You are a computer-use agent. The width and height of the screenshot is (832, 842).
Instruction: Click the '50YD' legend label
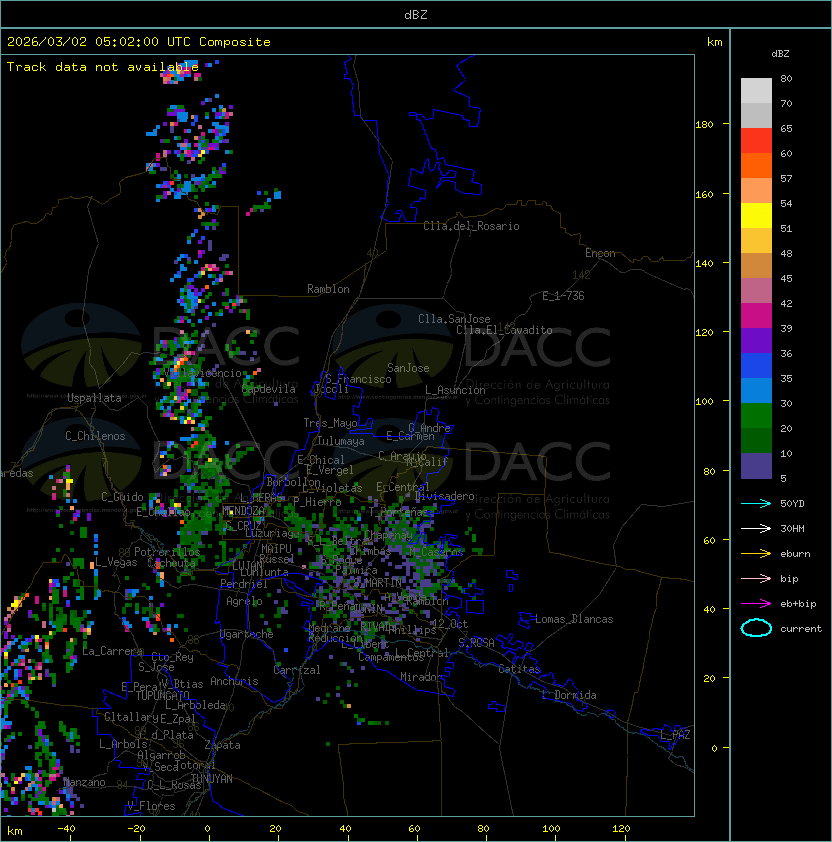pos(792,503)
